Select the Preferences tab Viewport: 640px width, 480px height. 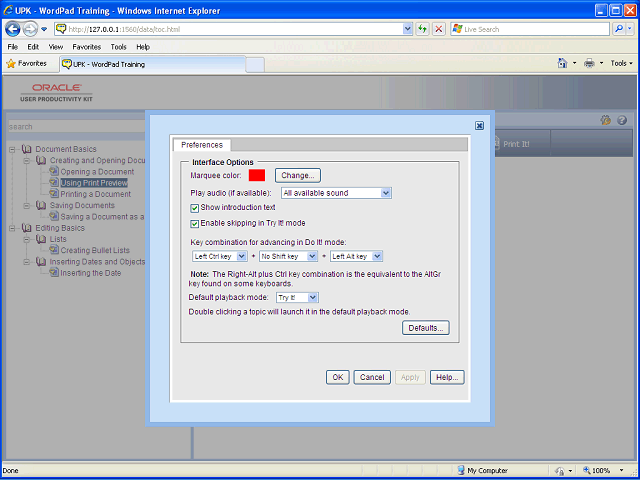[x=202, y=145]
